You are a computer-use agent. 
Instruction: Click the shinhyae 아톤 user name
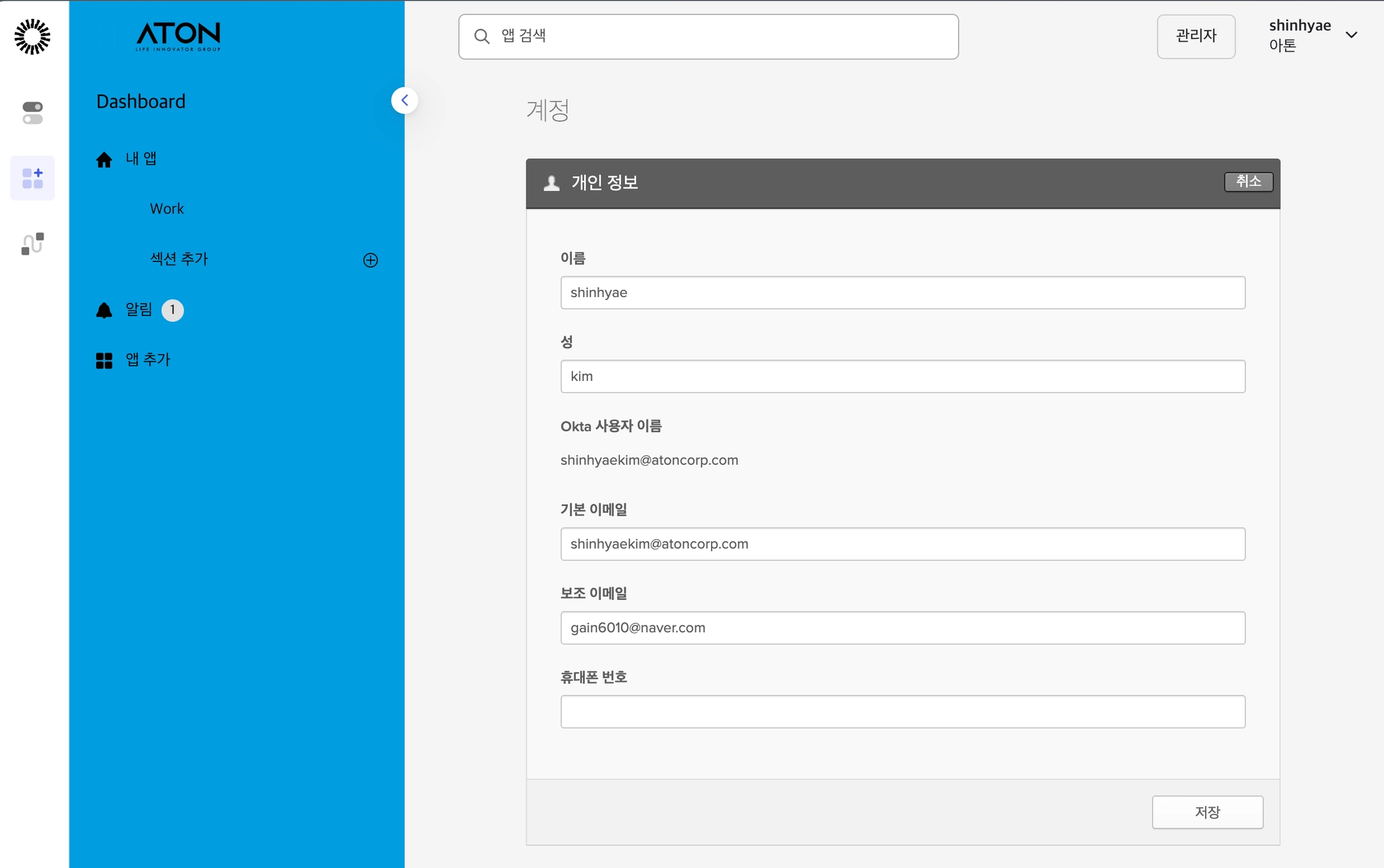point(1300,35)
